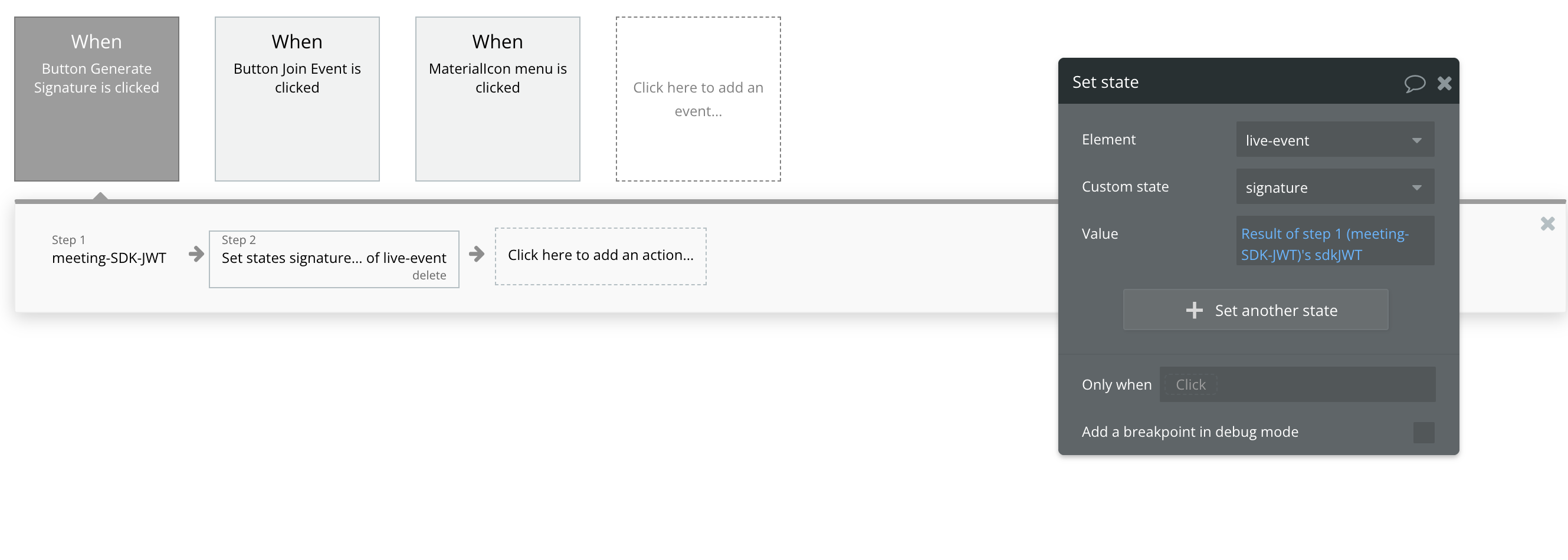Delete Step 2 using the delete link

(x=428, y=275)
